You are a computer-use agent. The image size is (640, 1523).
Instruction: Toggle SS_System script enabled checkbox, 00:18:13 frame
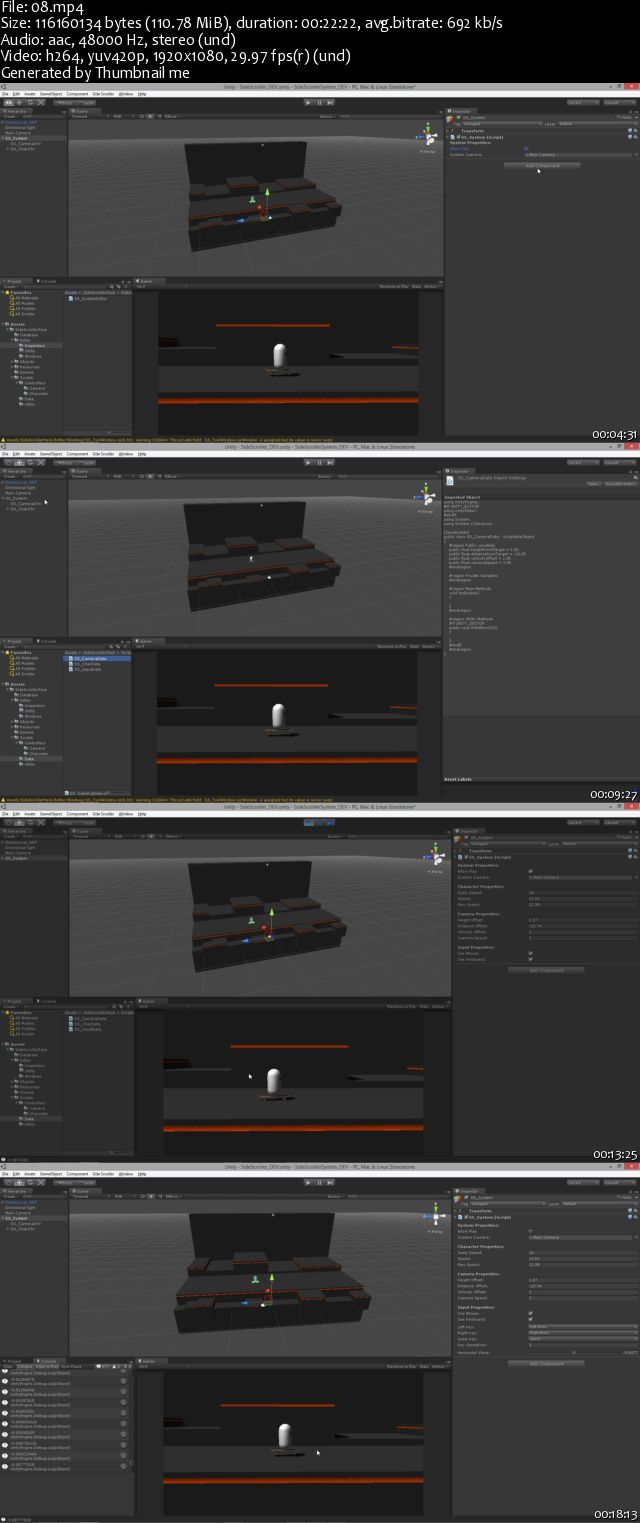tap(465, 1217)
